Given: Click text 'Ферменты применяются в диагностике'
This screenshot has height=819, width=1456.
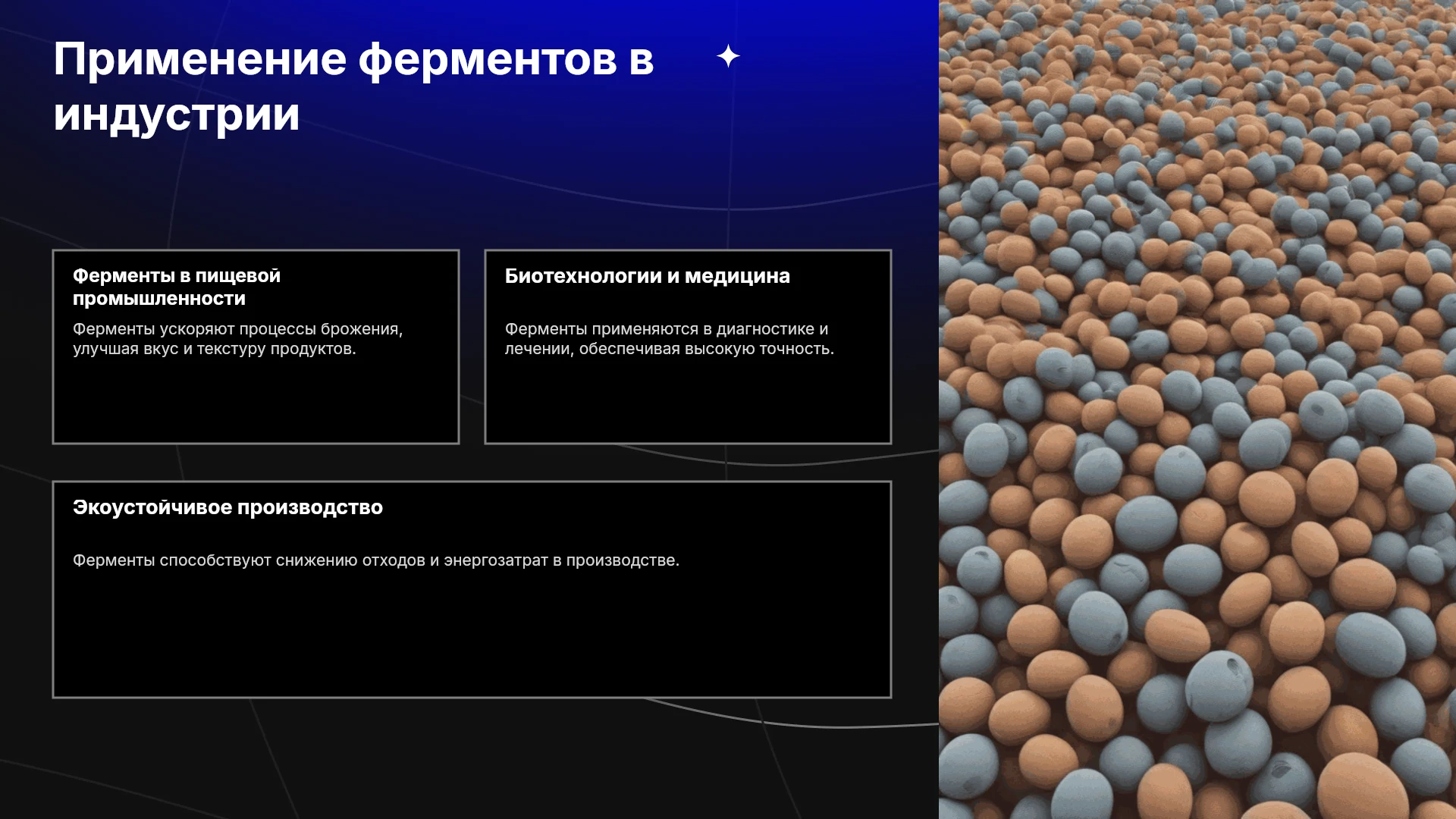Looking at the screenshot, I should pyautogui.click(x=659, y=329).
